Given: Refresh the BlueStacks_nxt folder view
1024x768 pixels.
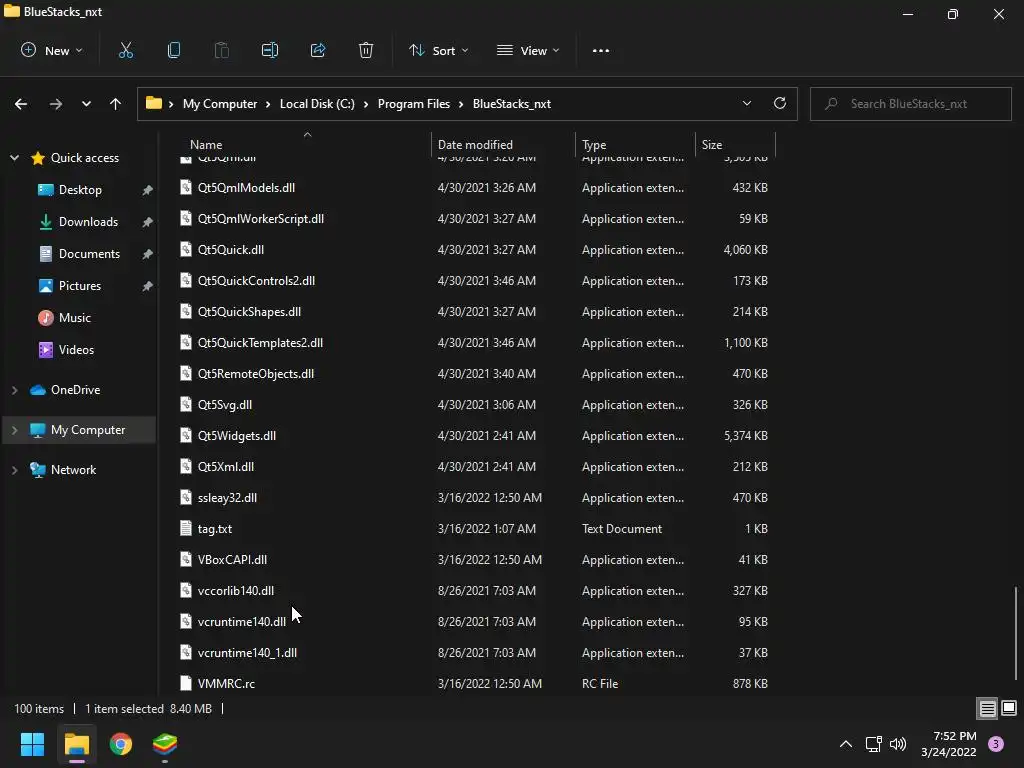Looking at the screenshot, I should tap(780, 103).
